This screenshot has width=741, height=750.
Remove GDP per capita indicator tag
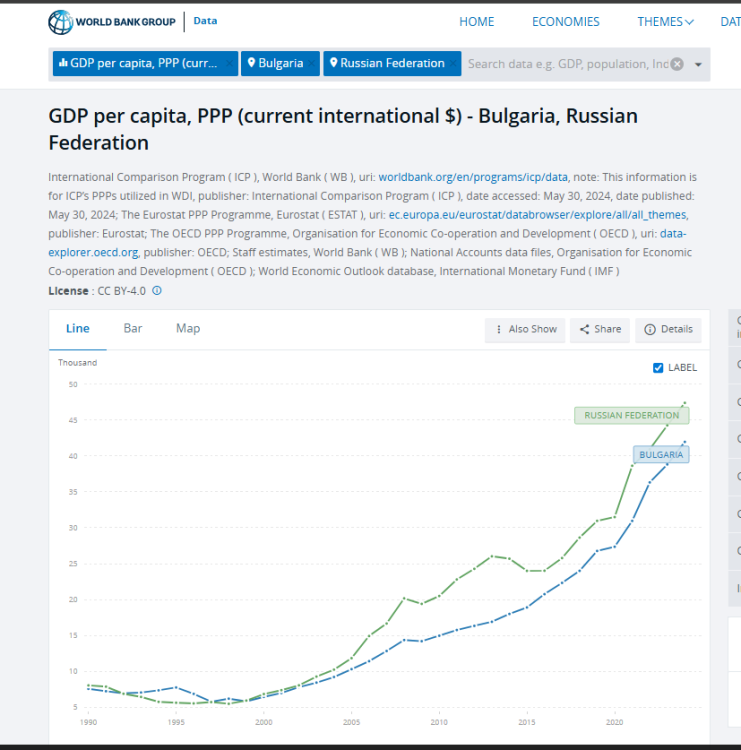[x=229, y=64]
